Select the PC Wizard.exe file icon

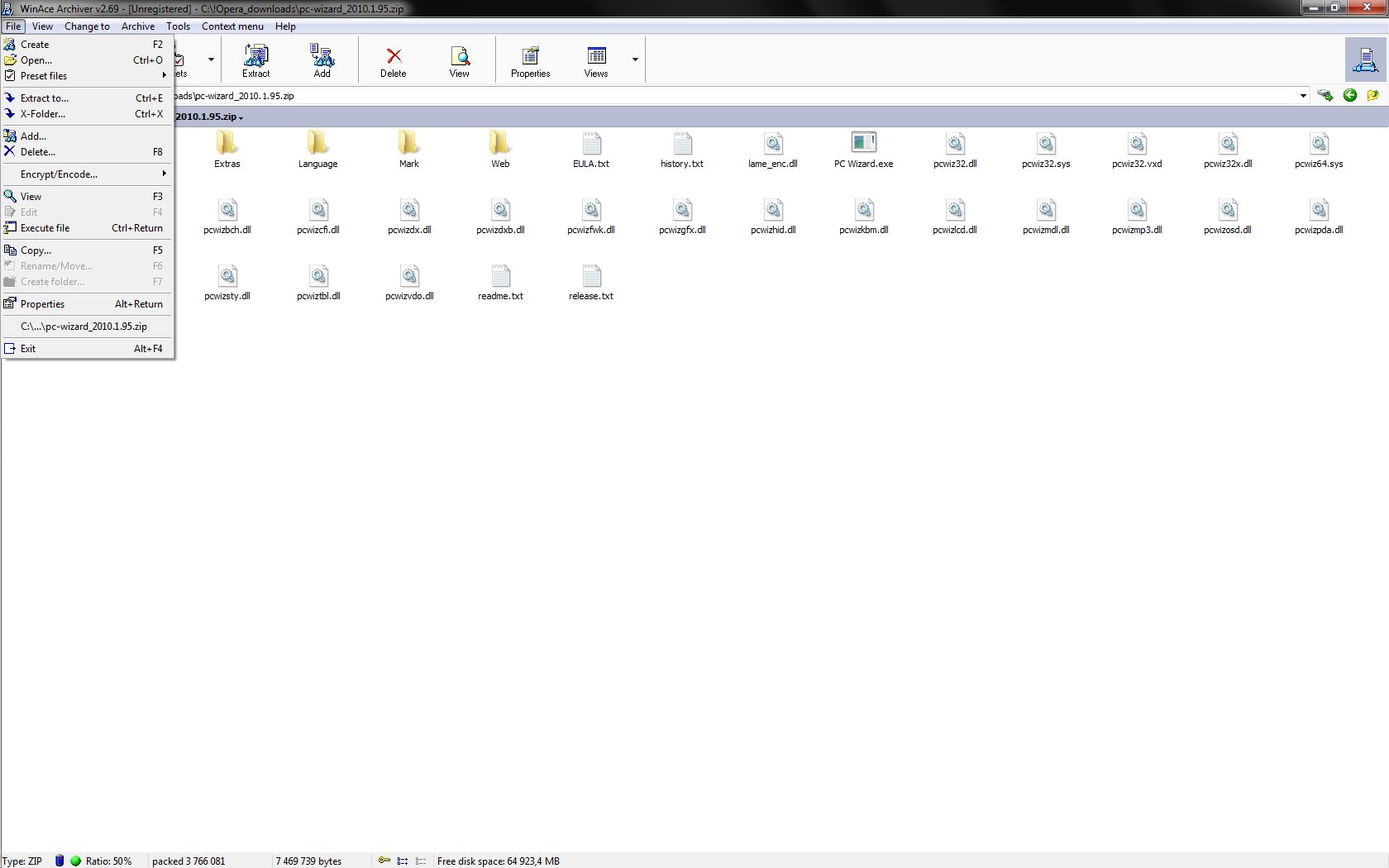[864, 142]
